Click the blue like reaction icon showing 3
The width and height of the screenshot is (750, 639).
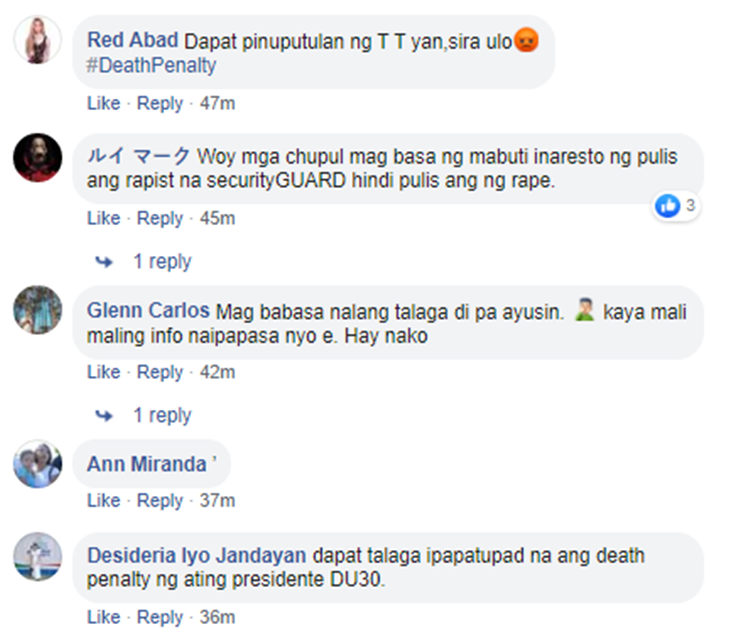click(x=667, y=206)
